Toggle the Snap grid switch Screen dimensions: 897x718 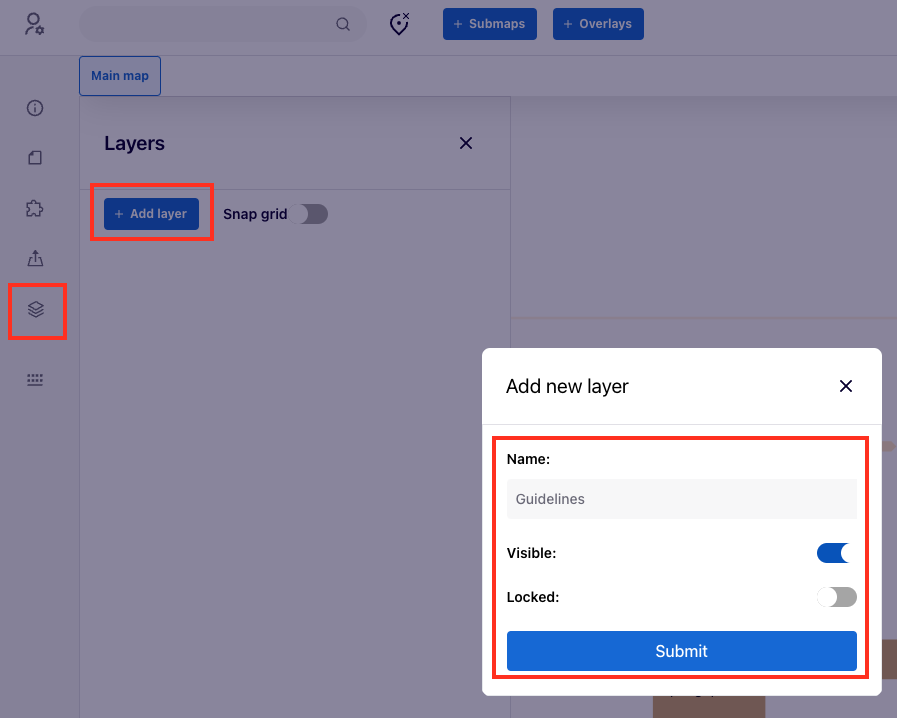pyautogui.click(x=312, y=214)
